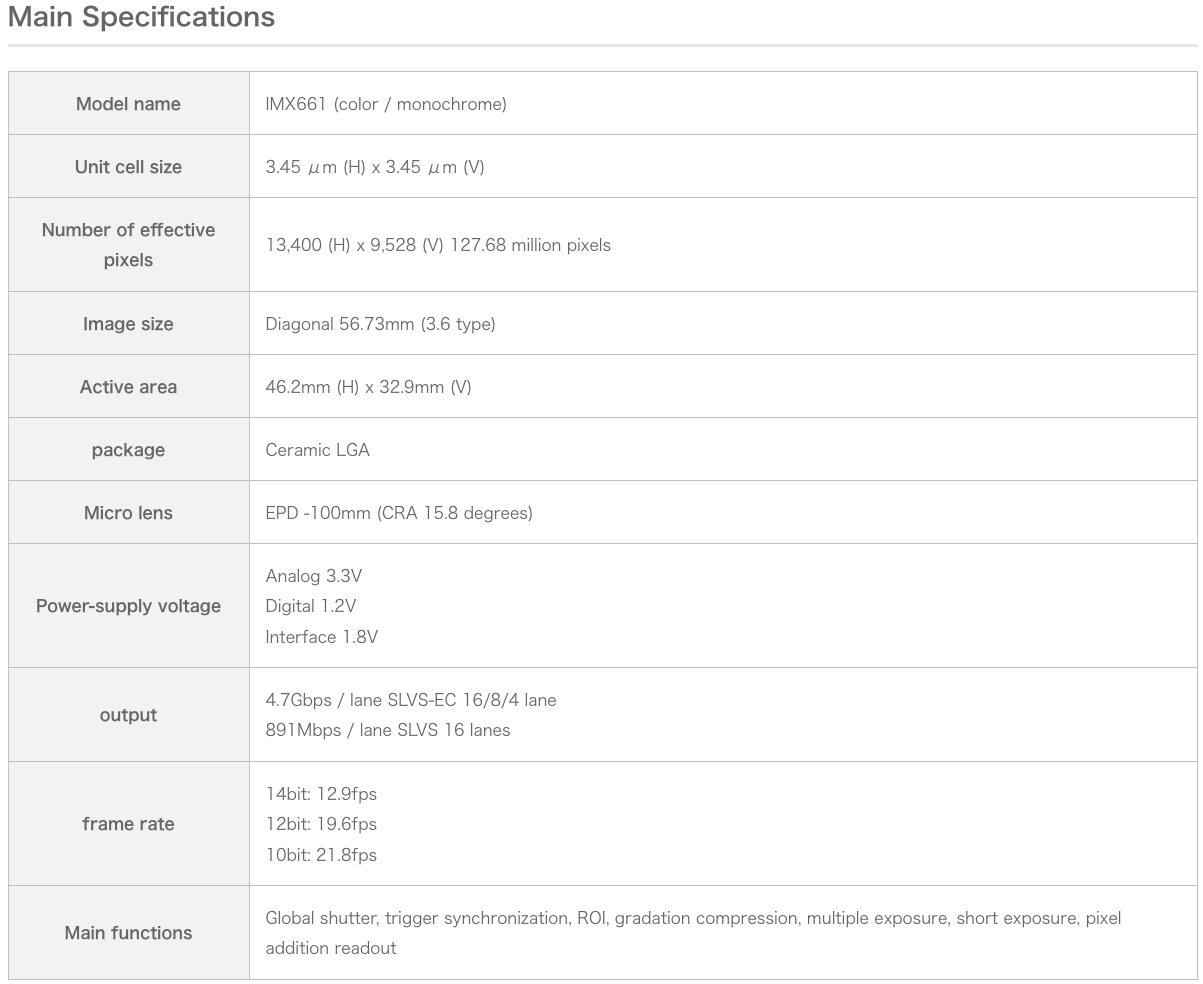
Task: Click the Image size row label
Action: 128,324
